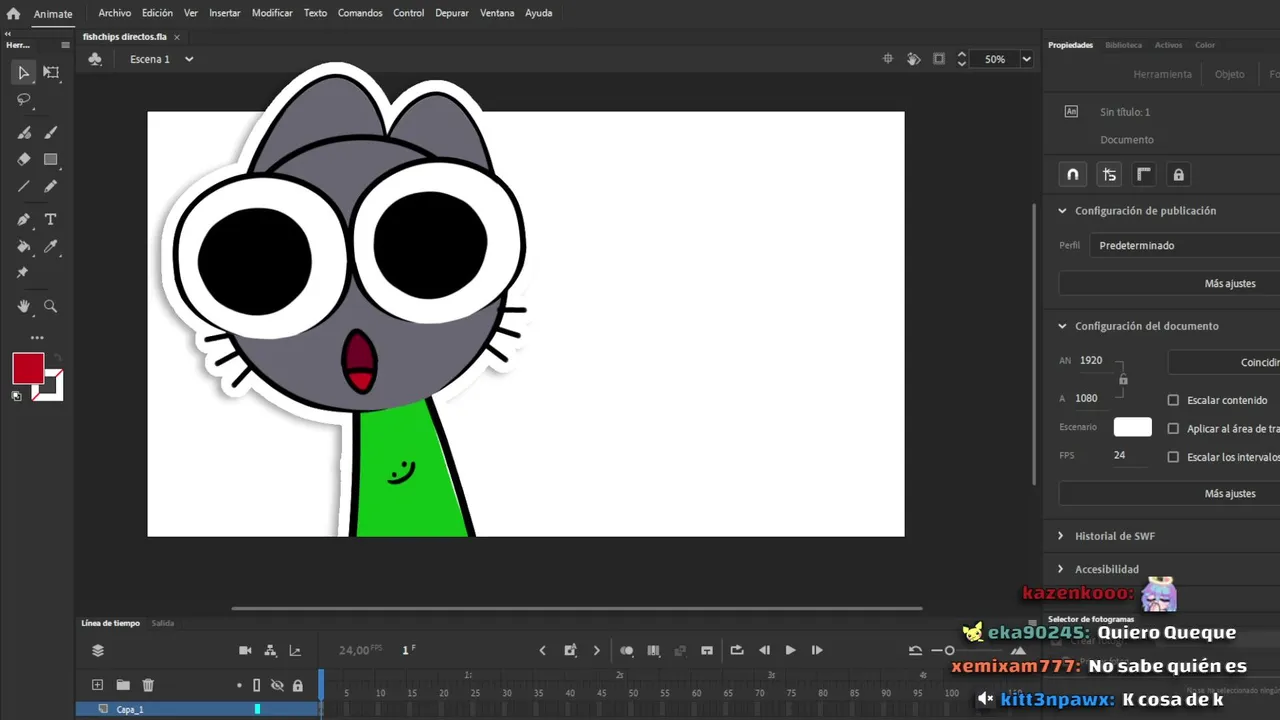This screenshot has height=720, width=1280.
Task: Select the Eraser tool
Action: pyautogui.click(x=24, y=159)
